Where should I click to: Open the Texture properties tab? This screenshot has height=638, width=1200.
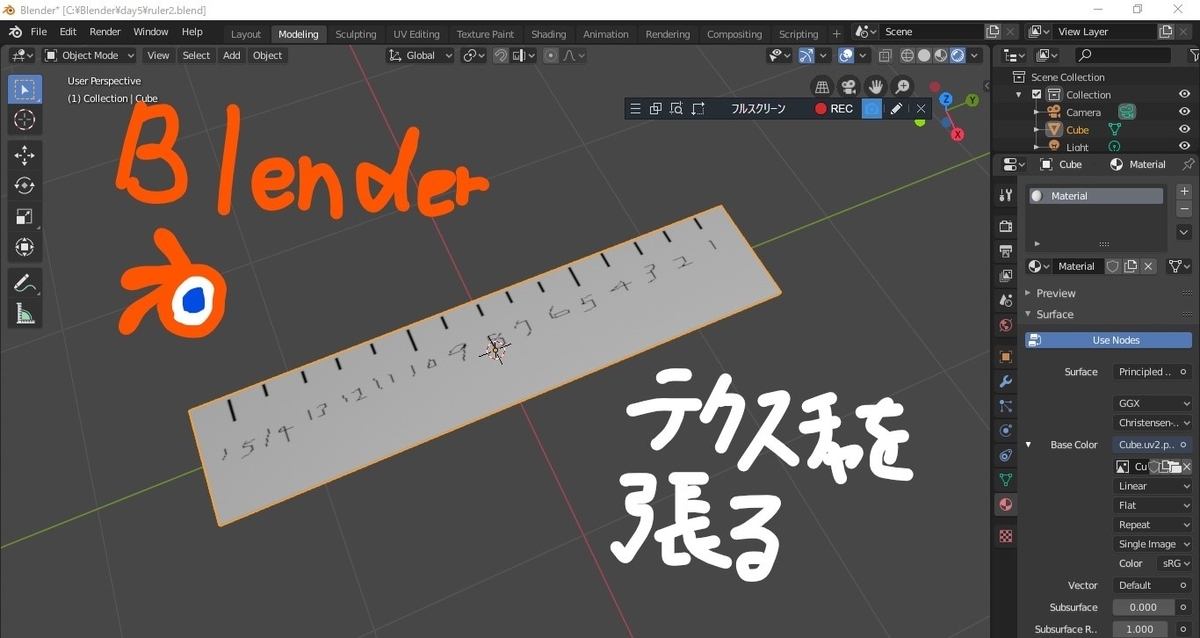click(1006, 536)
